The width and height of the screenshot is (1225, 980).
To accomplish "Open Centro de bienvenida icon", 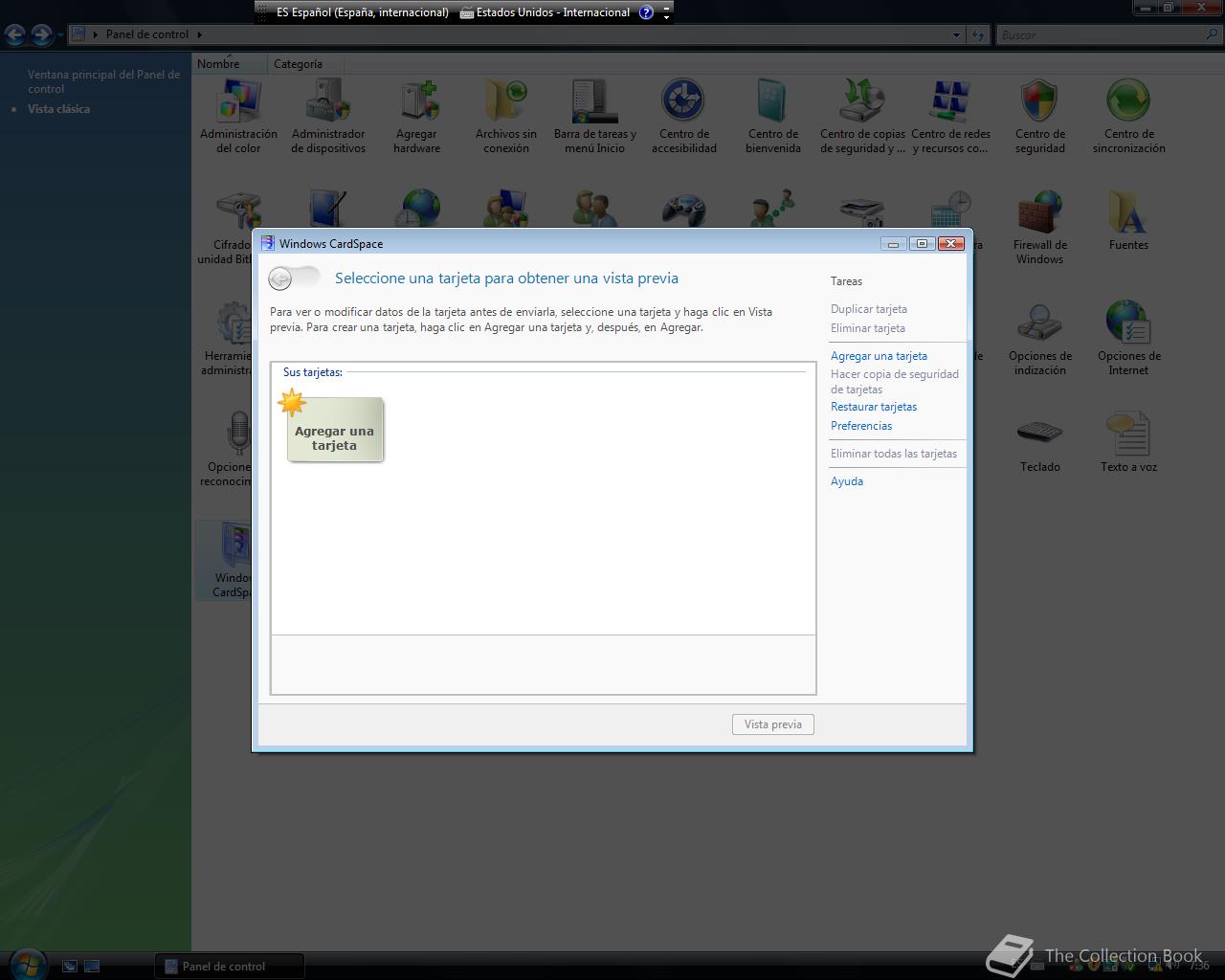I will pos(773,116).
